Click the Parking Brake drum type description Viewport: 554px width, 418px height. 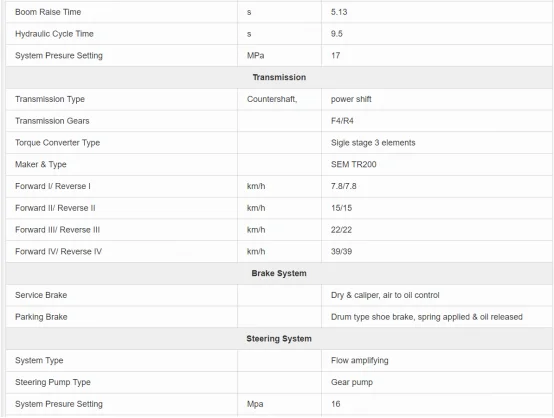pos(427,317)
